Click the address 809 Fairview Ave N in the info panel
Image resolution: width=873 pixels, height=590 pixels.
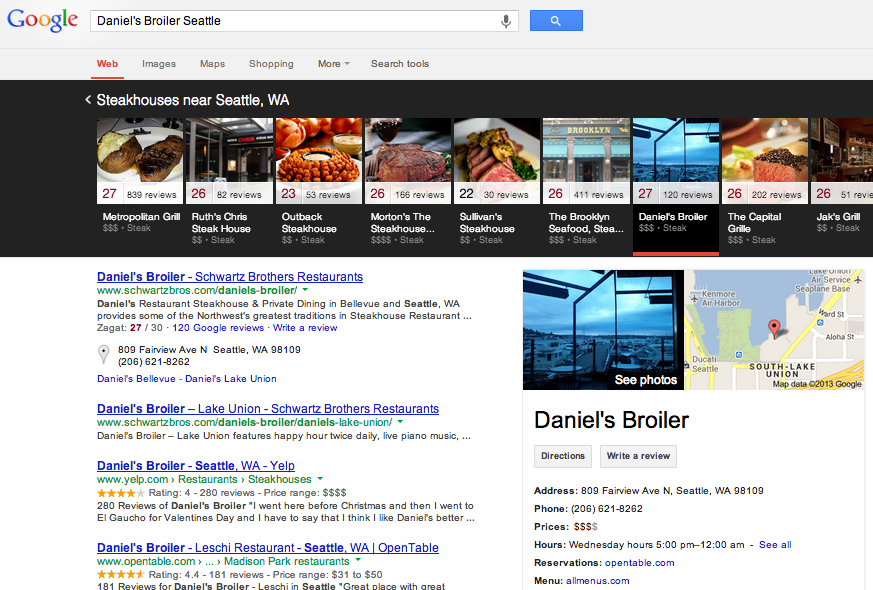coord(673,491)
